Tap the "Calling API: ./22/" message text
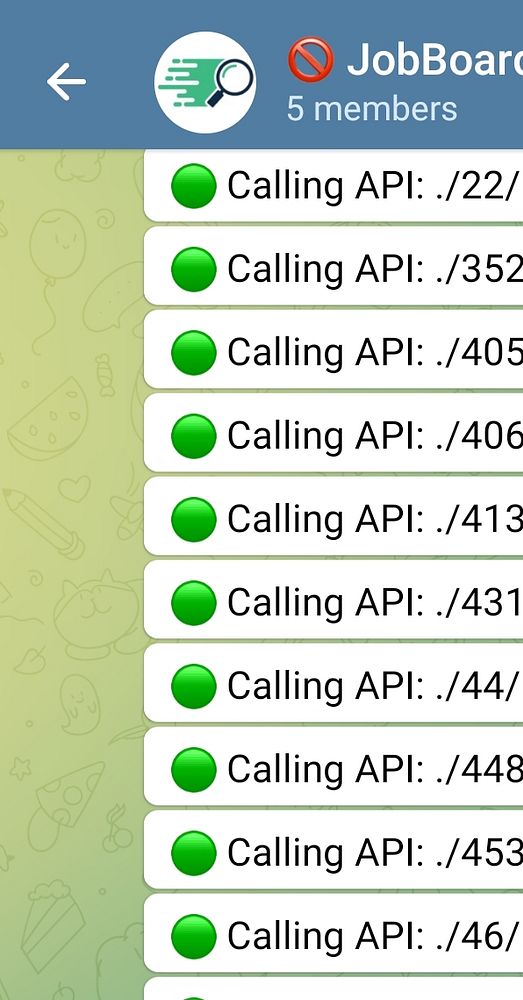 [x=371, y=186]
